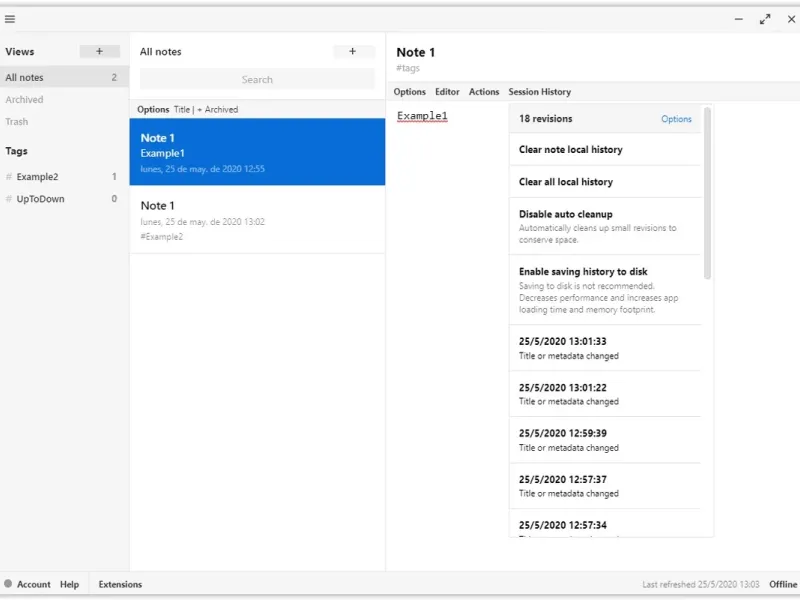800x600 pixels.
Task: Click the 18 revisions header
Action: pos(545,119)
